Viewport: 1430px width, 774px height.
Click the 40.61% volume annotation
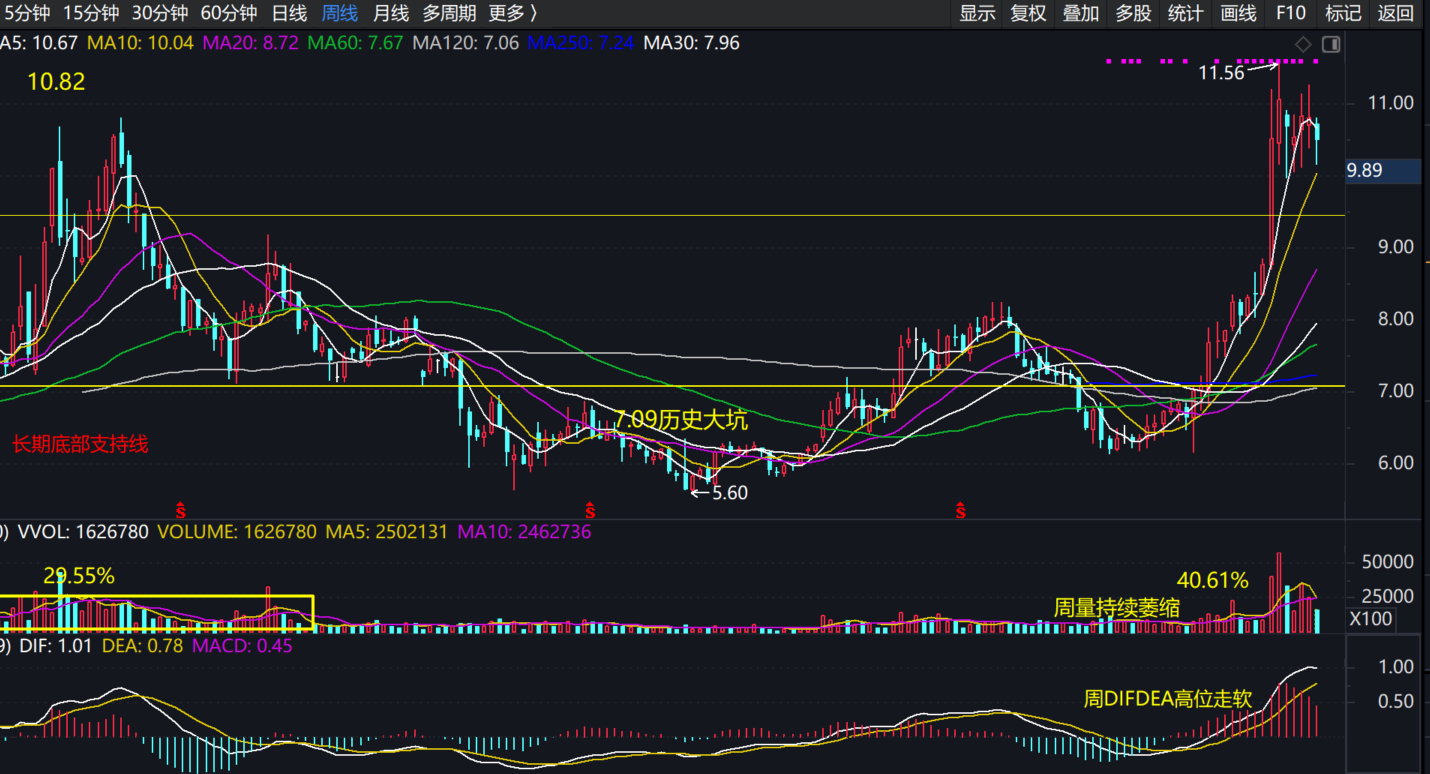click(x=1213, y=580)
